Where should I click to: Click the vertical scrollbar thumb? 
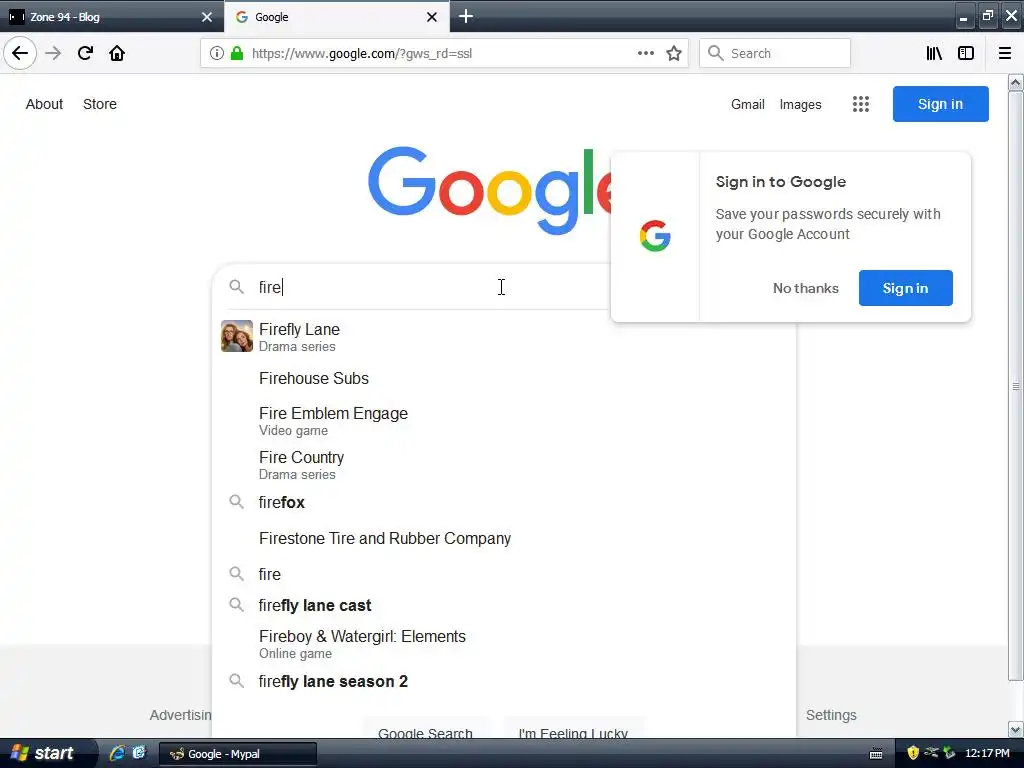pos(1016,385)
